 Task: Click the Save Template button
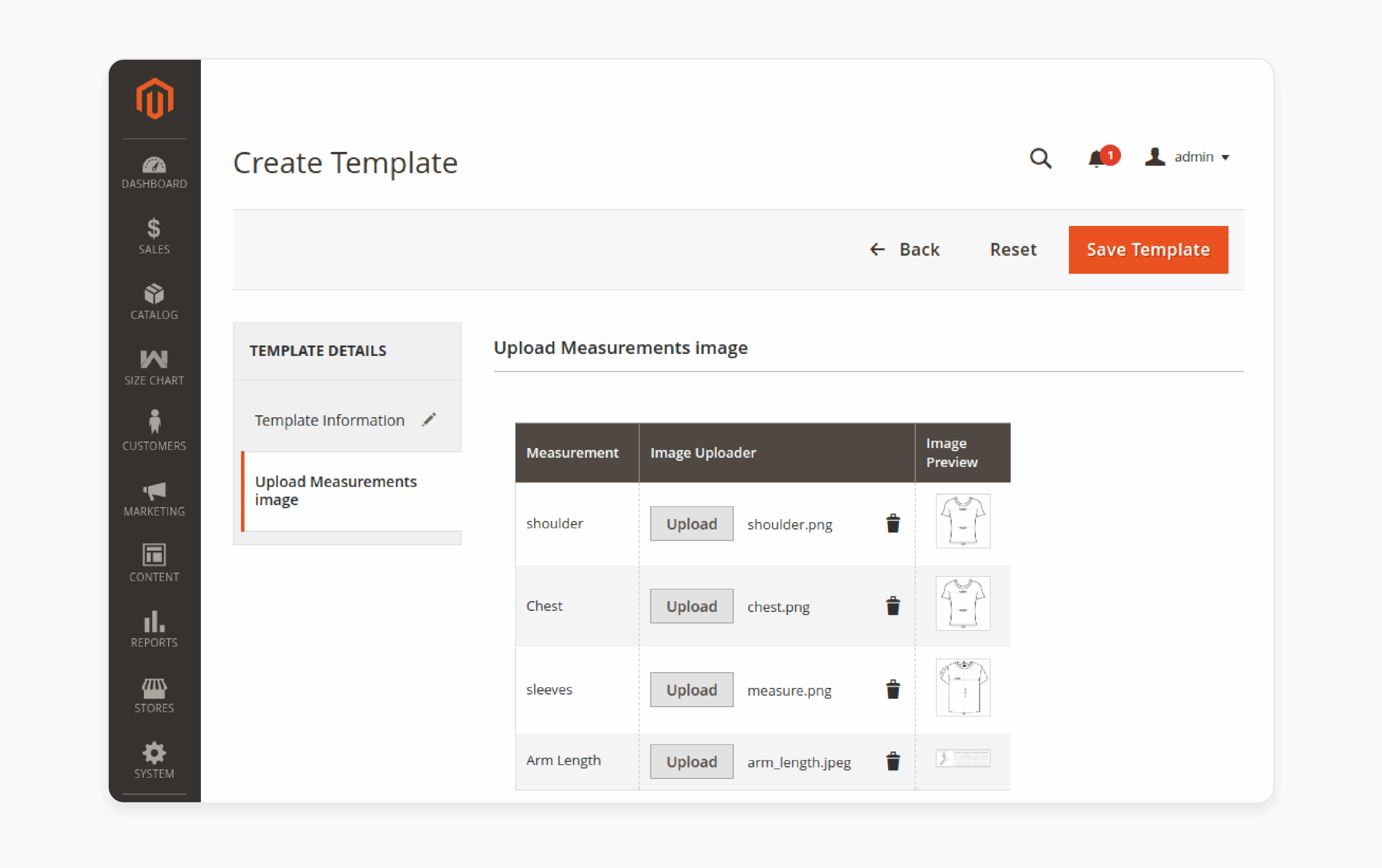pos(1148,249)
